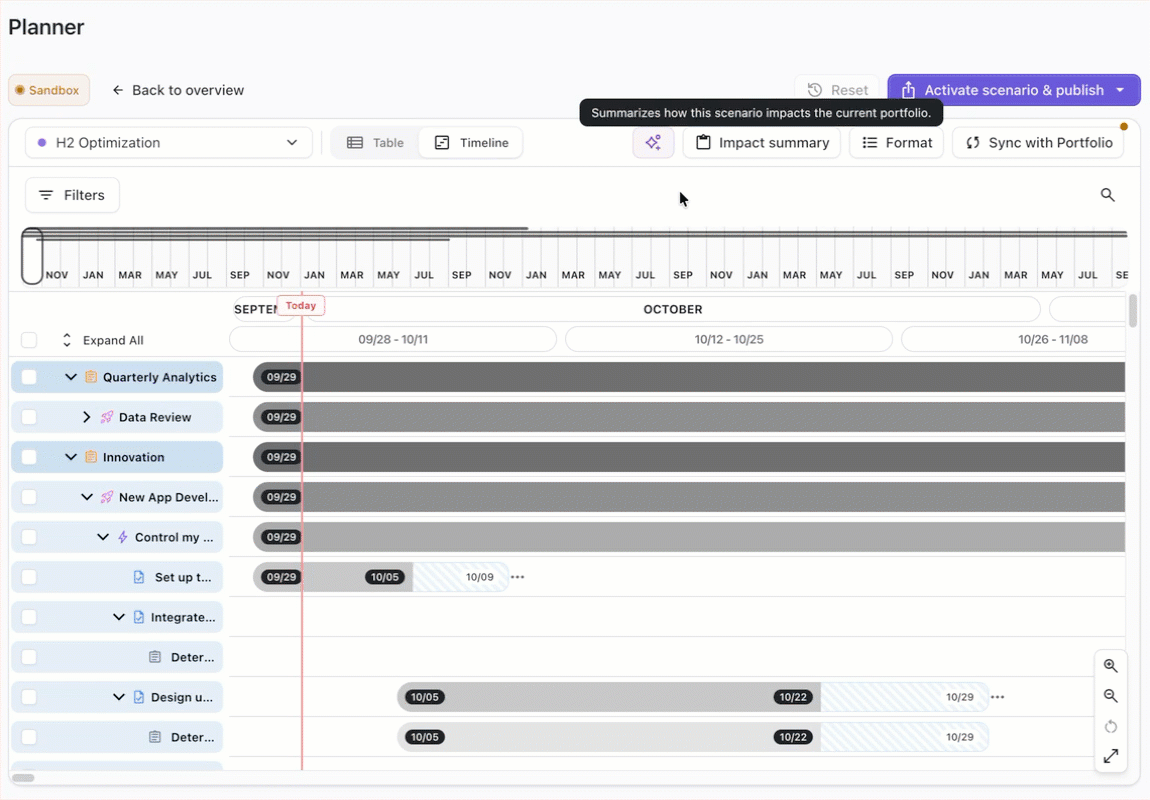Viewport: 1150px width, 800px height.
Task: Check the Control my ... row checkbox
Action: 29,537
